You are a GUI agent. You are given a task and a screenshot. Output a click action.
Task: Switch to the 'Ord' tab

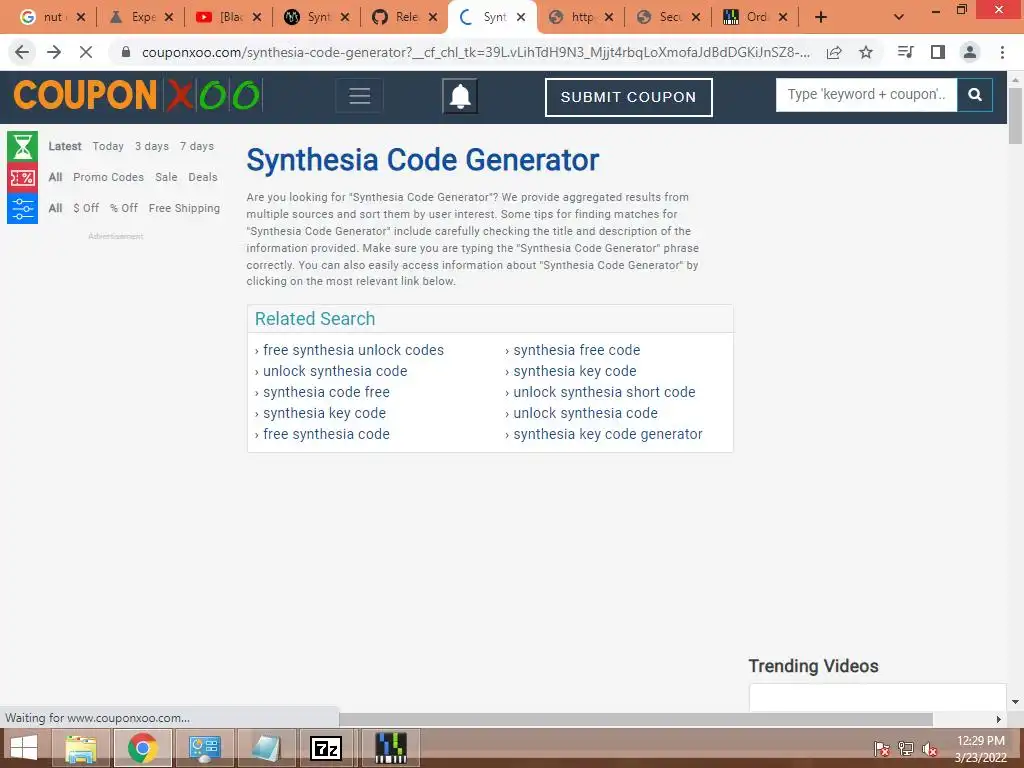click(754, 17)
